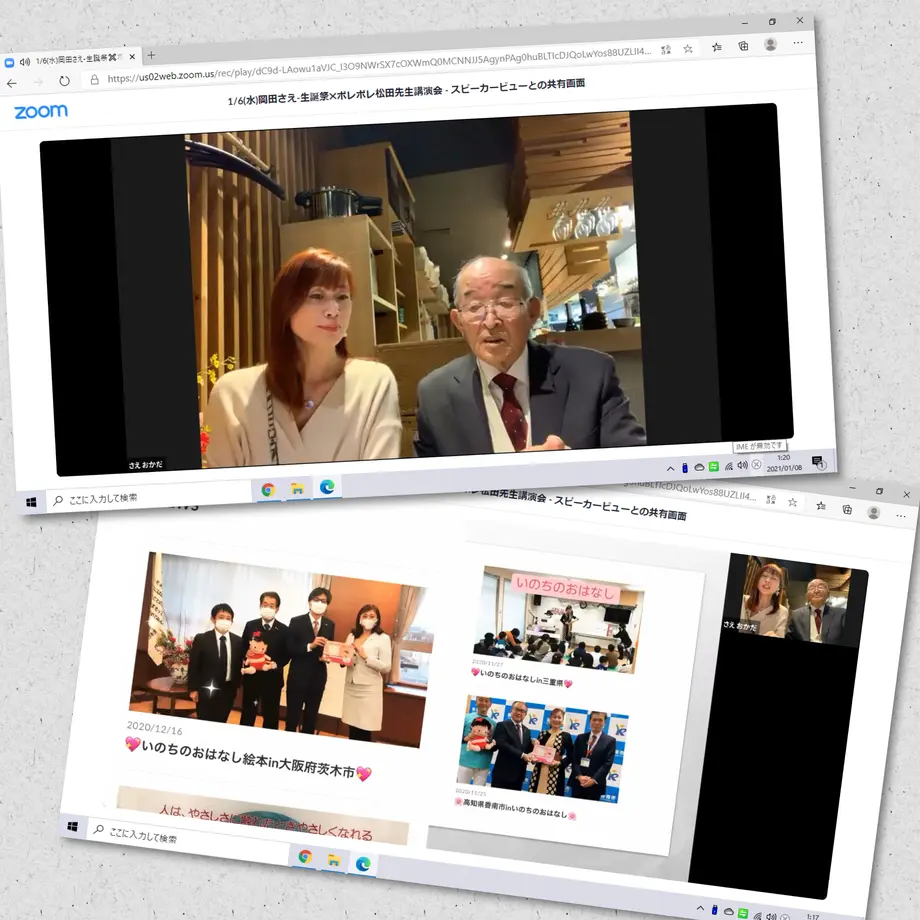This screenshot has width=920, height=920.
Task: Click the ここに入力して検索 box below the large video
Action: point(150,498)
